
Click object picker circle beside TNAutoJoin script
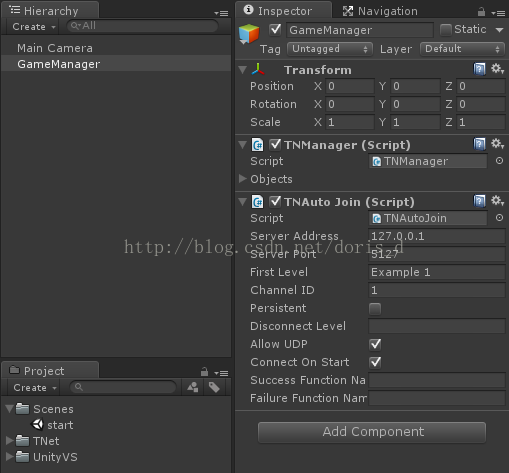point(499,218)
